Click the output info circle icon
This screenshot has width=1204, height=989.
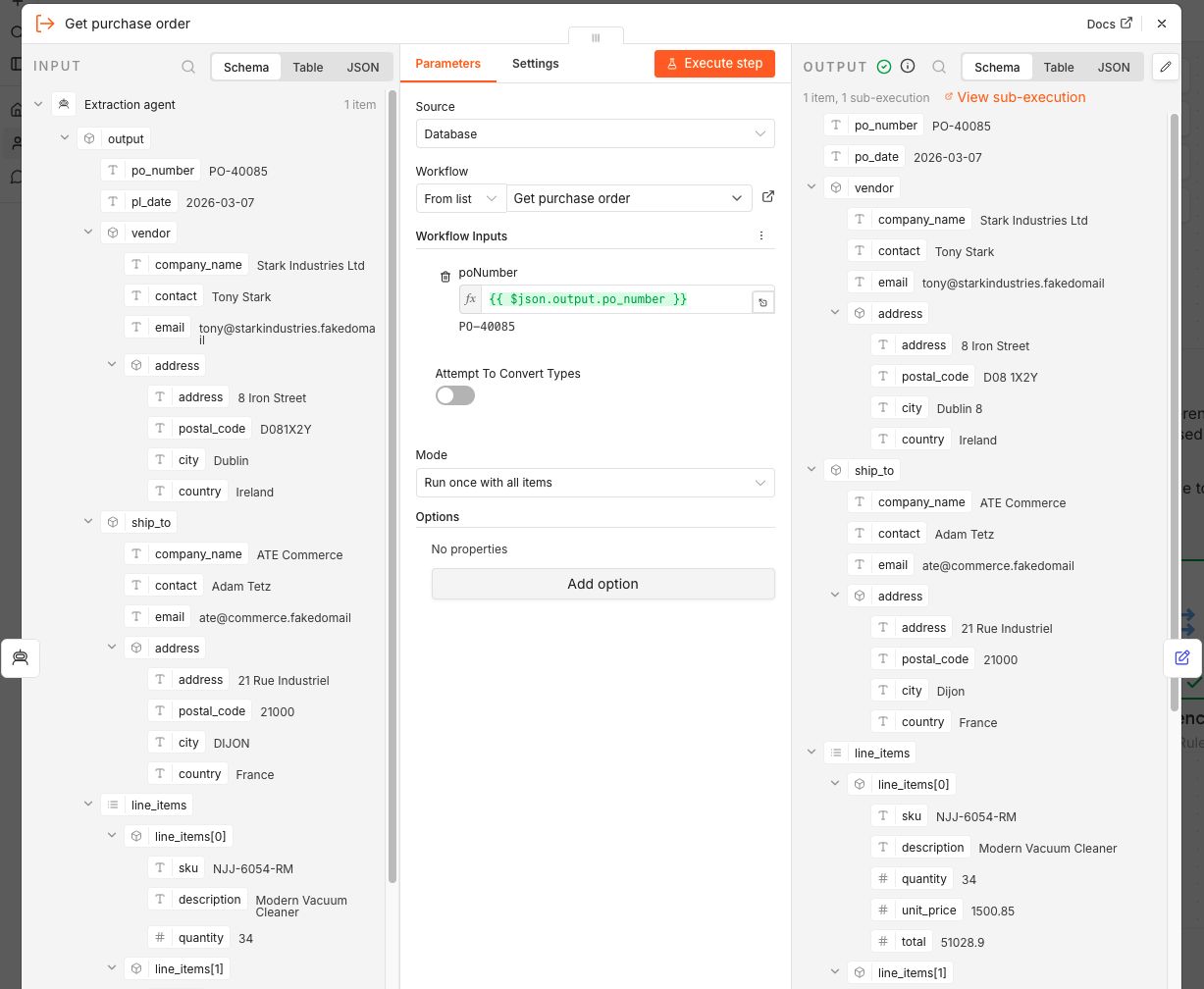click(x=908, y=66)
